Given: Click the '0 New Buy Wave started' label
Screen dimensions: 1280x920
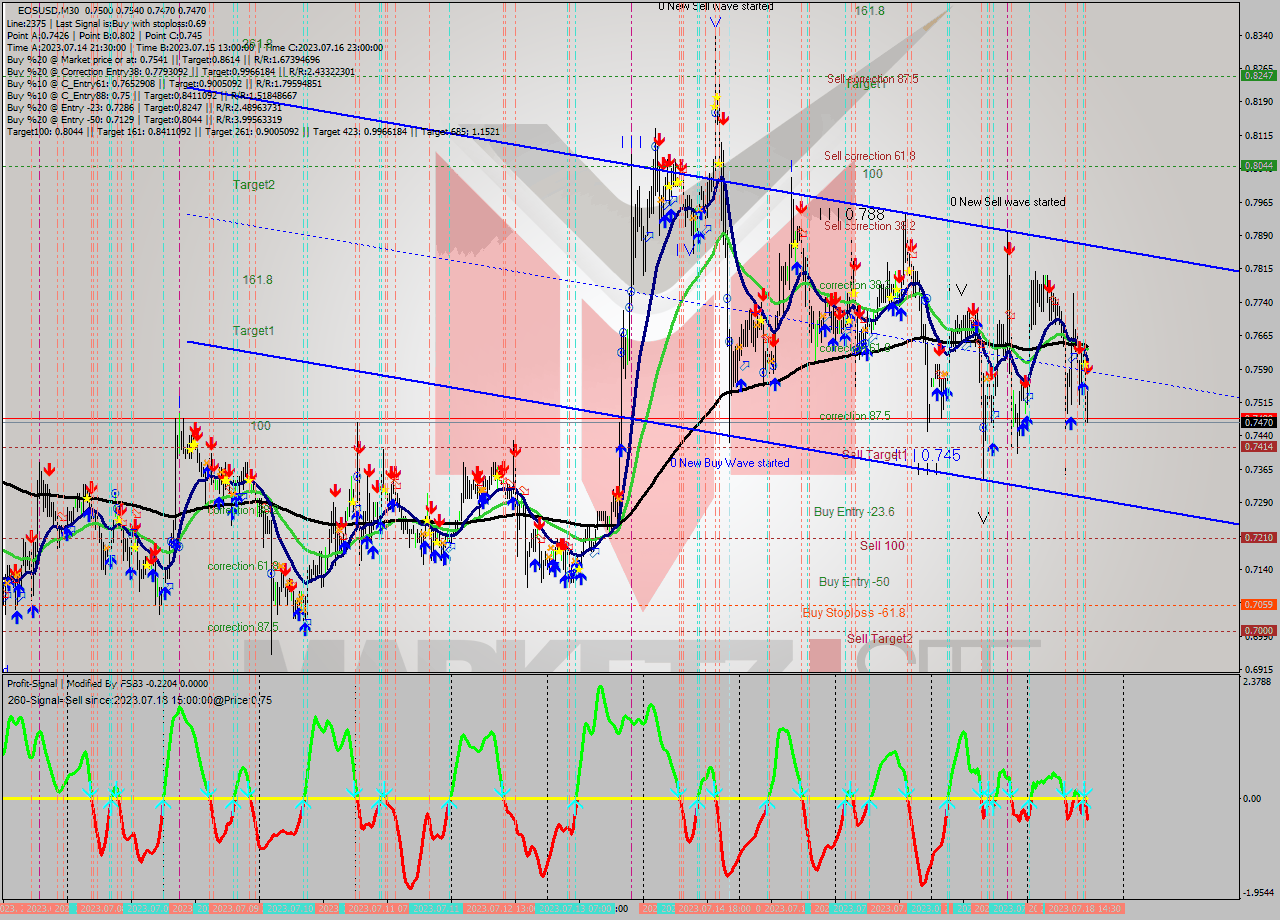Looking at the screenshot, I should point(729,463).
